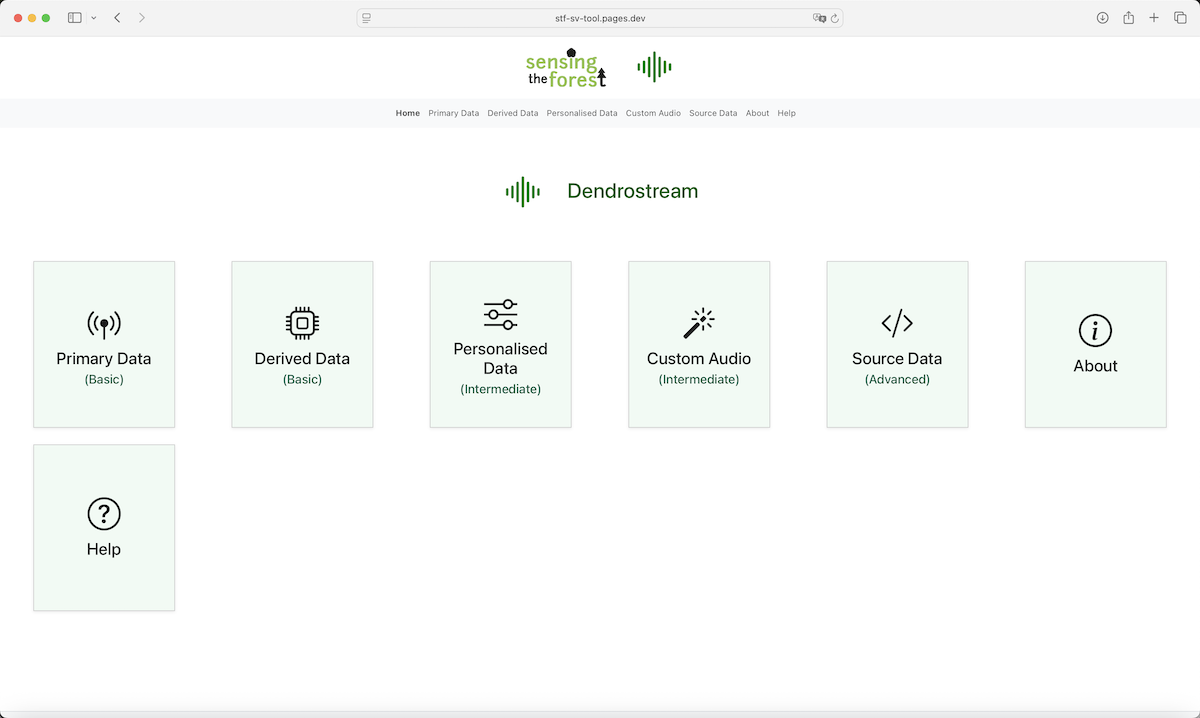Select the code icon on Source Data card
The width and height of the screenshot is (1200, 718).
pyautogui.click(x=896, y=322)
